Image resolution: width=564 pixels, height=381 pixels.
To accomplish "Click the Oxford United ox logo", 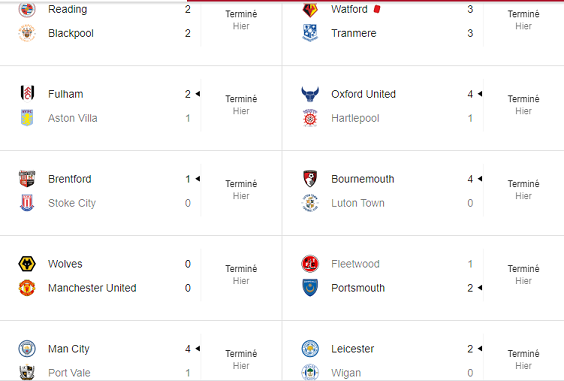I will (x=310, y=94).
